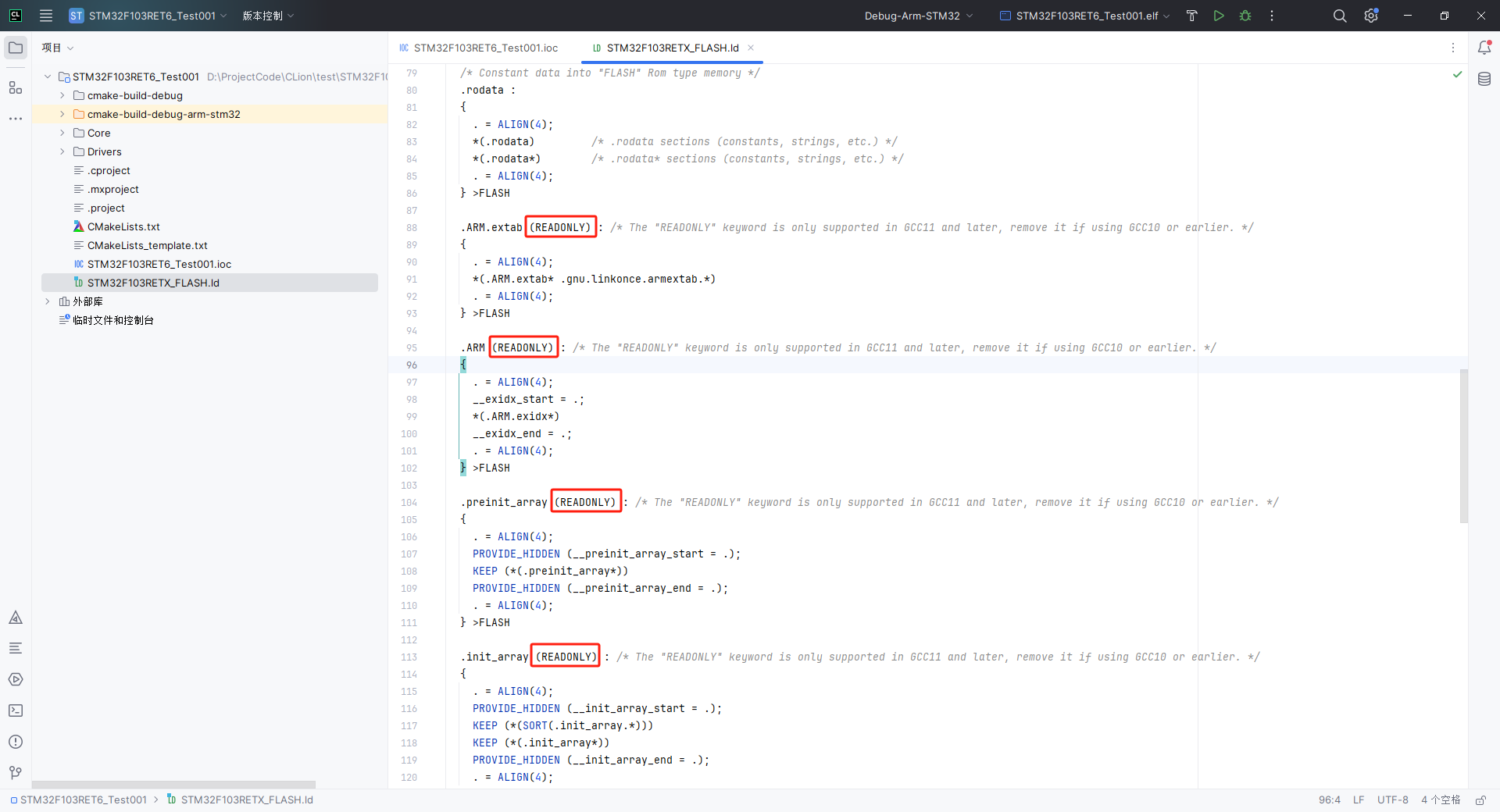Select .mxproject file in tree
This screenshot has height=812, width=1500.
click(113, 189)
